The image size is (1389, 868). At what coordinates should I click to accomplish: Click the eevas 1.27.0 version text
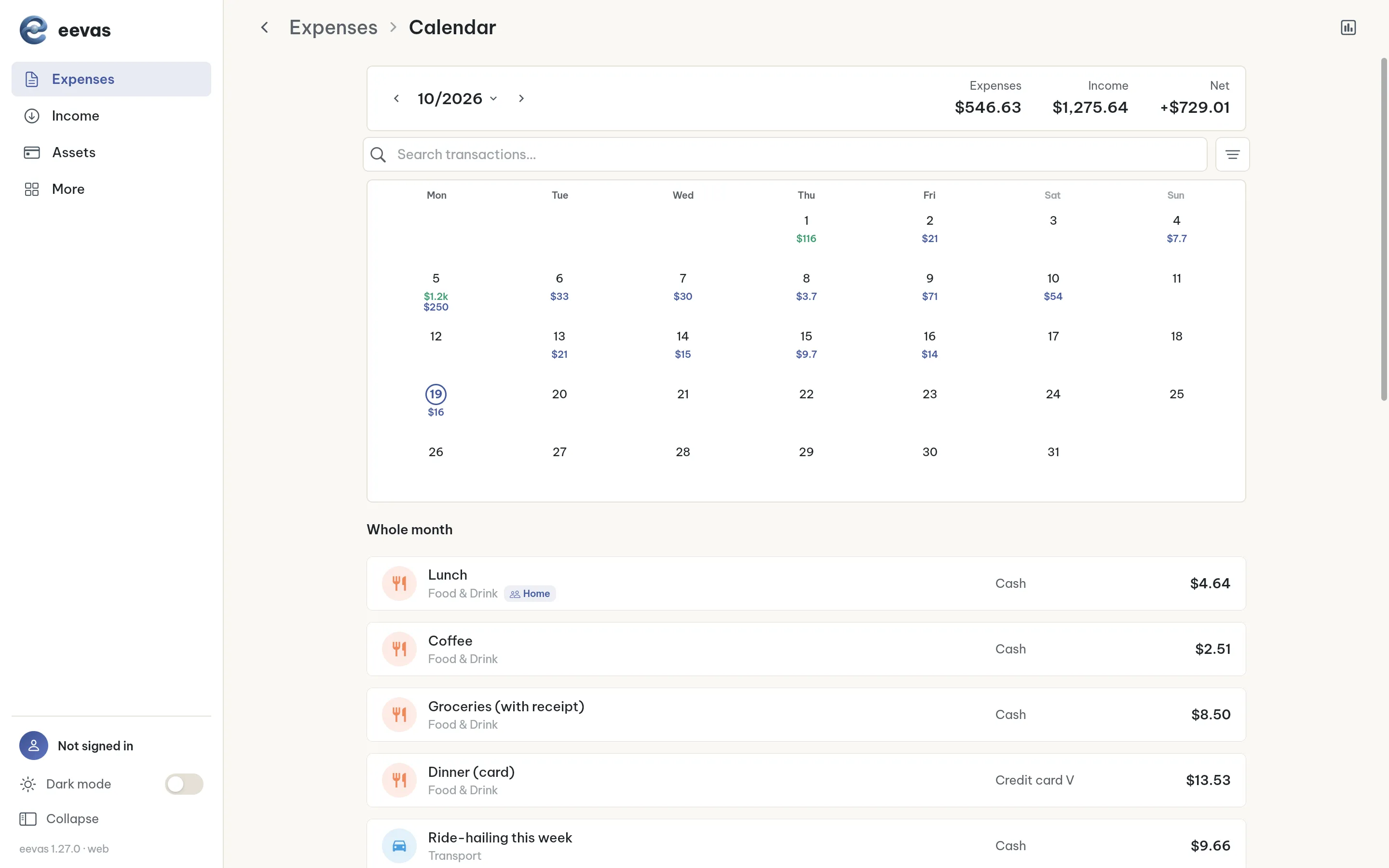(64, 849)
